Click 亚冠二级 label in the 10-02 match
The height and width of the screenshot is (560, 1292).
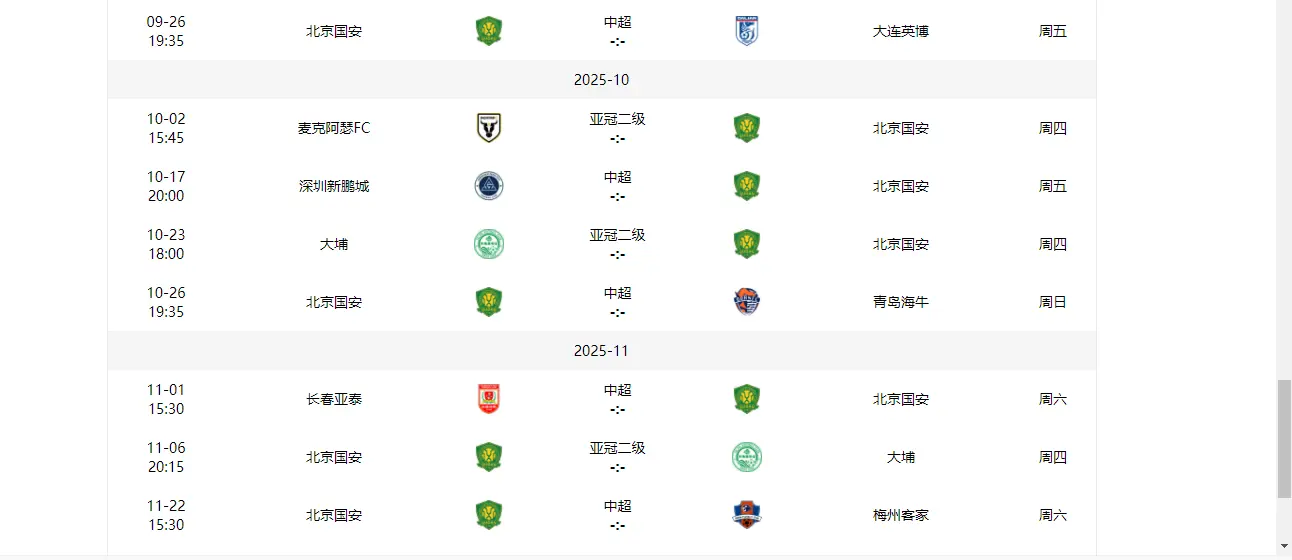[x=617, y=119]
